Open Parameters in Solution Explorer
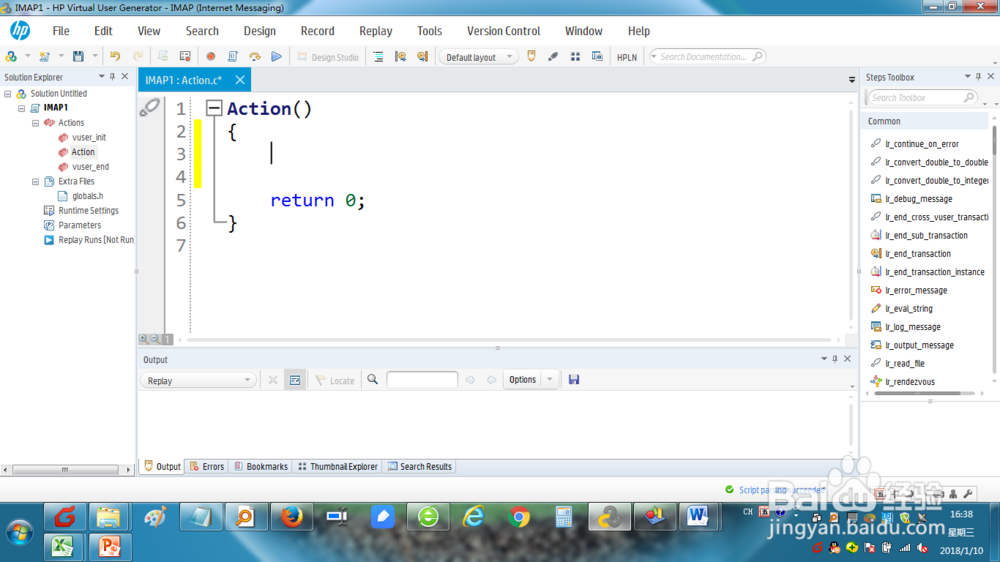This screenshot has width=1000, height=562. point(79,225)
